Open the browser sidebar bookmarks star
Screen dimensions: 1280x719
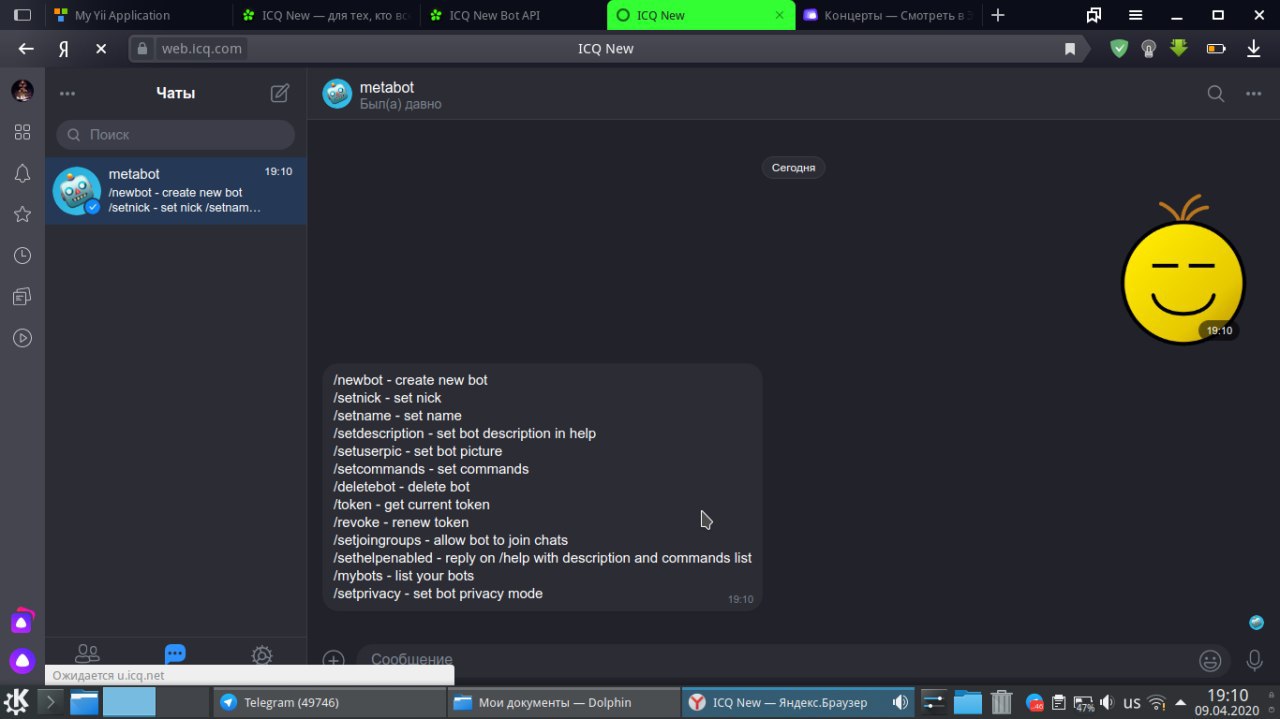point(22,214)
